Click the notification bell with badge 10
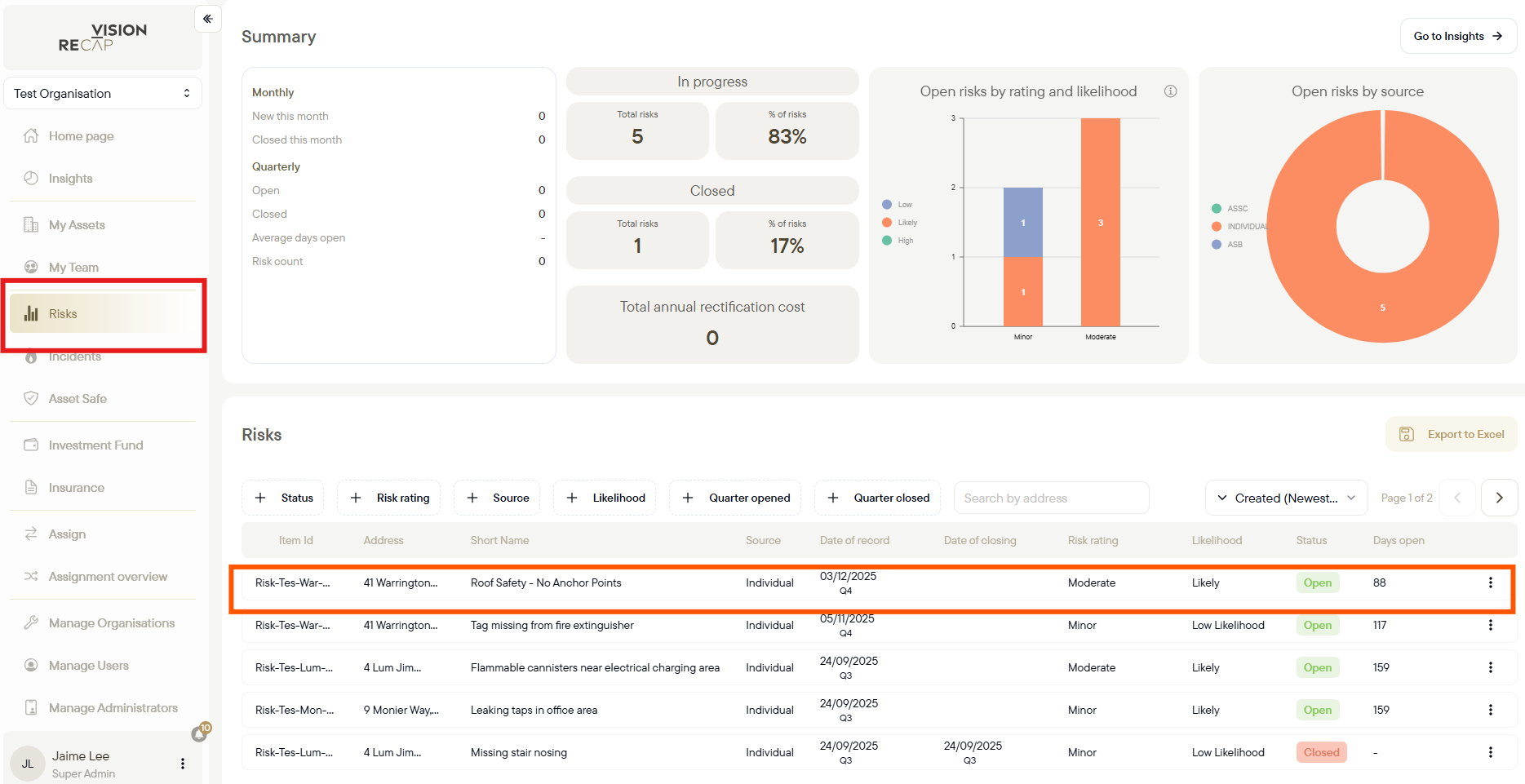Image resolution: width=1525 pixels, height=784 pixels. pos(200,733)
